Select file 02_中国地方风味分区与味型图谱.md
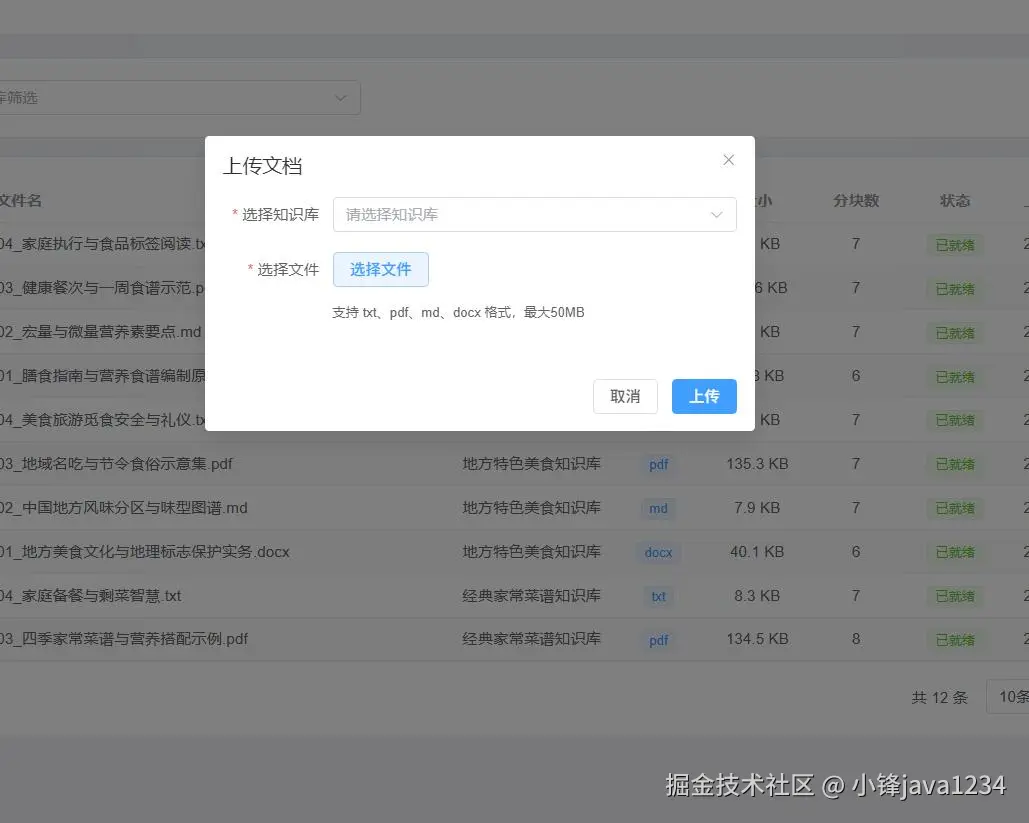Image resolution: width=1029 pixels, height=823 pixels. coord(123,508)
